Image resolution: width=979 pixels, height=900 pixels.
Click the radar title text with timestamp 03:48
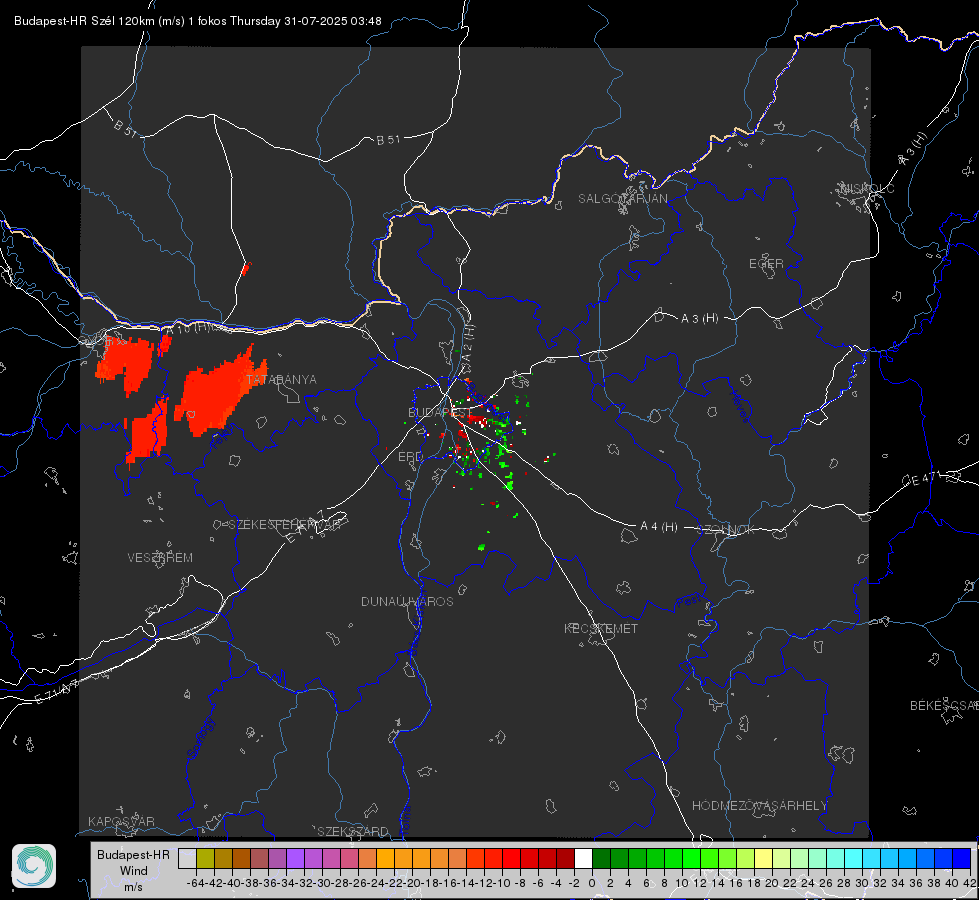pos(198,21)
